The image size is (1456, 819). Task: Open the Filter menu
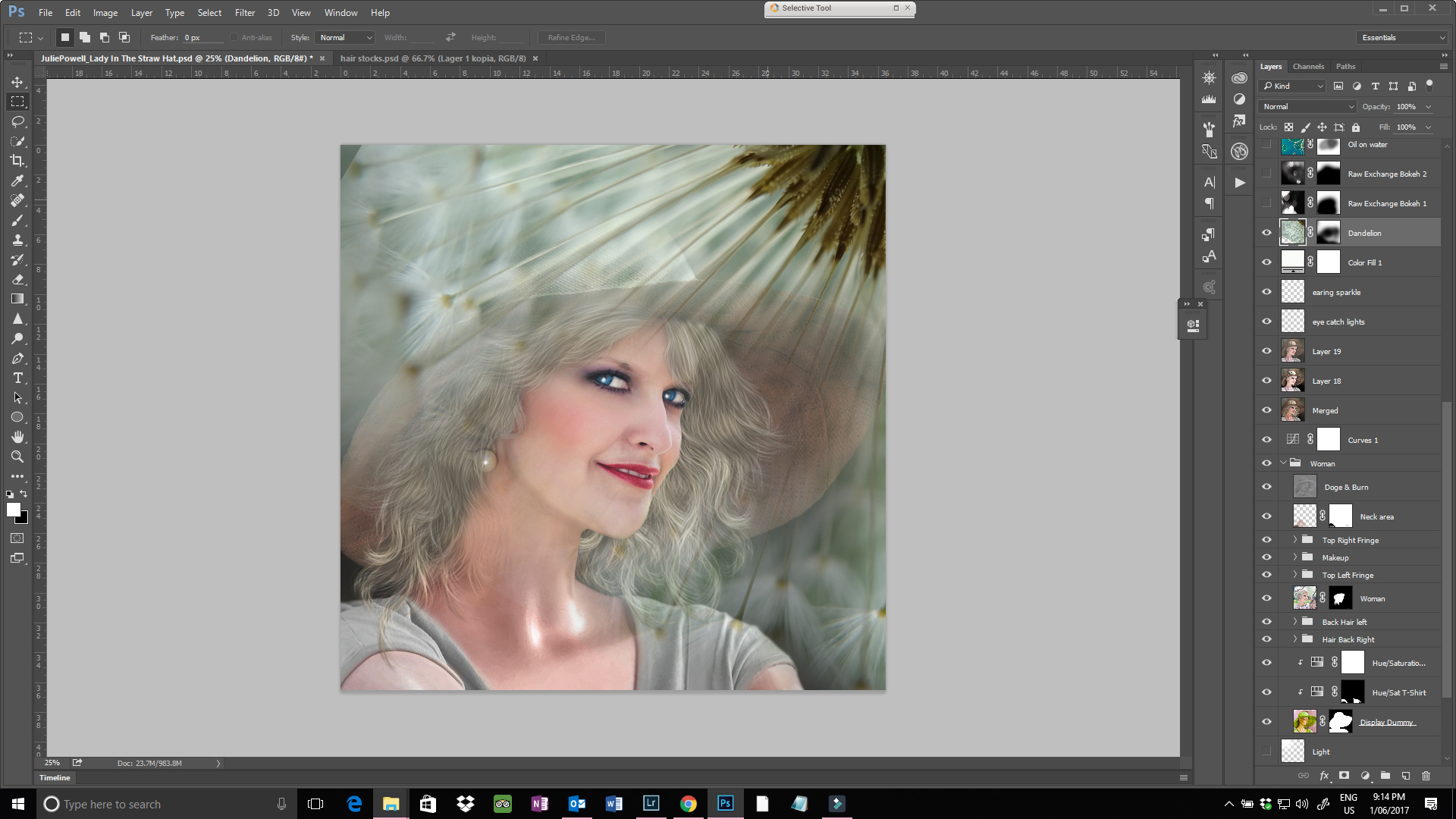(244, 13)
